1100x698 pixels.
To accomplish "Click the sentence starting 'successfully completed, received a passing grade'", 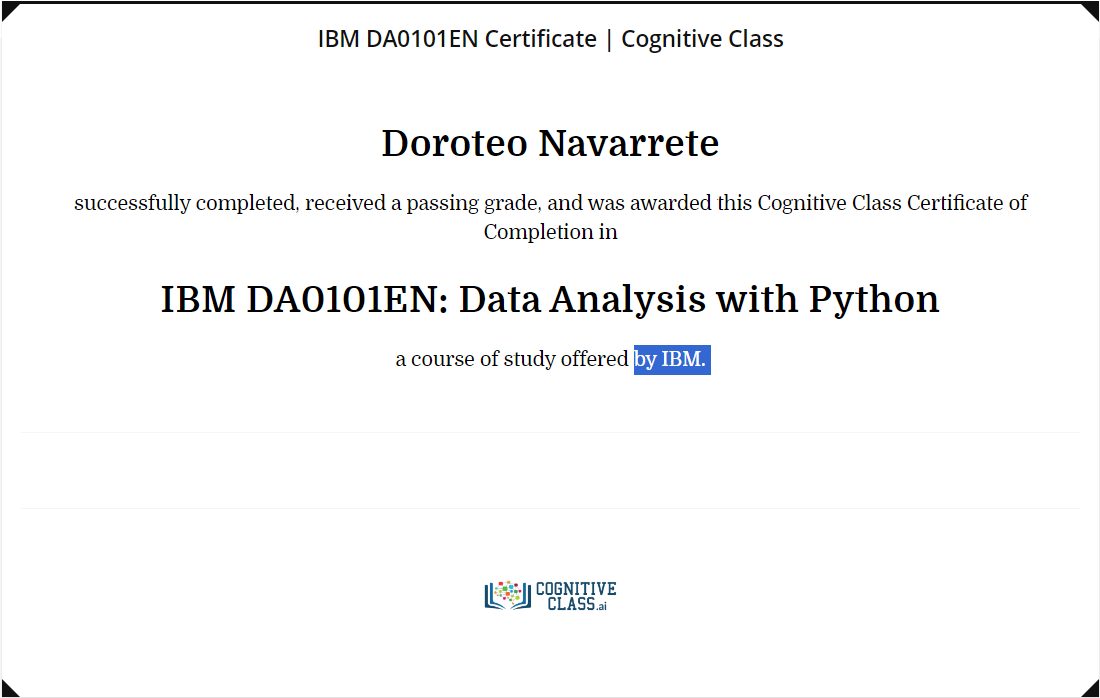I will 550,217.
